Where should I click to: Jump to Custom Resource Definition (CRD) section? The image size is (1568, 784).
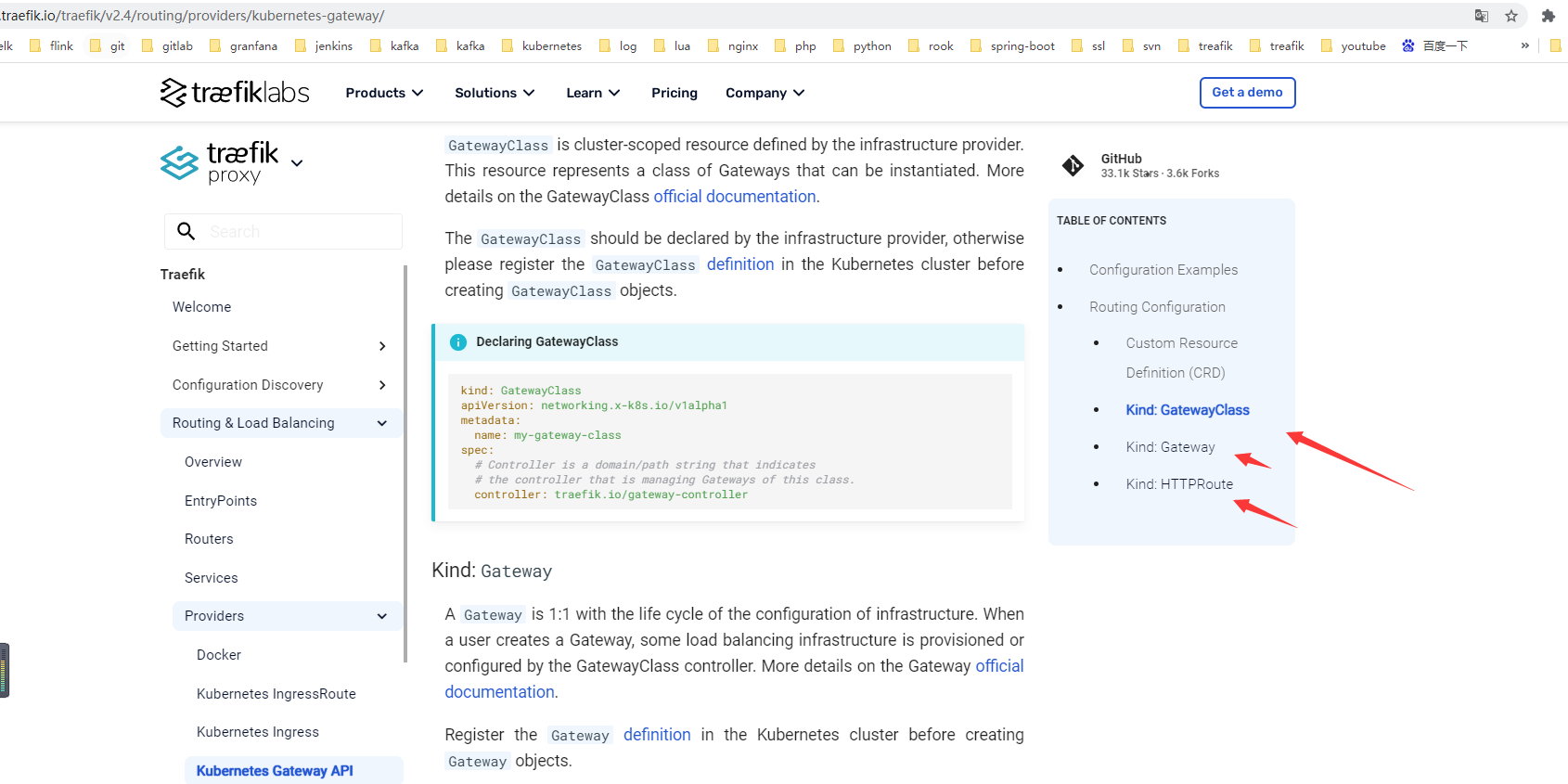point(1182,358)
